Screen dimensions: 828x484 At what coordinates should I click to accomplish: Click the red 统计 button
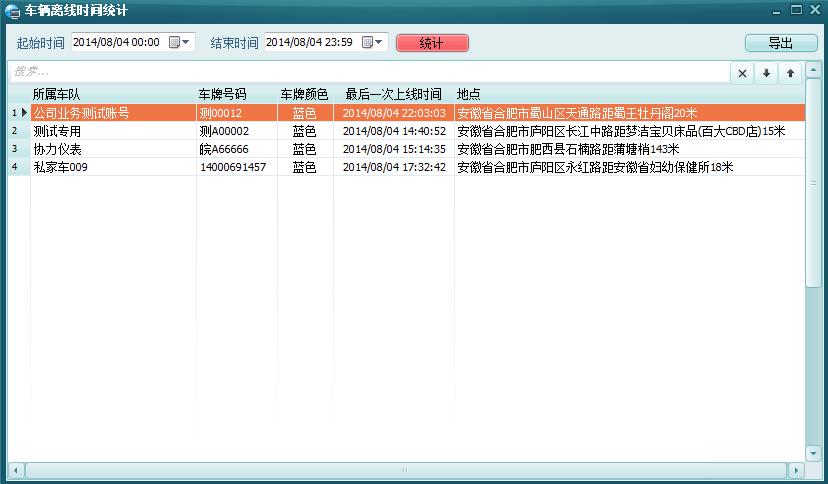click(x=432, y=43)
